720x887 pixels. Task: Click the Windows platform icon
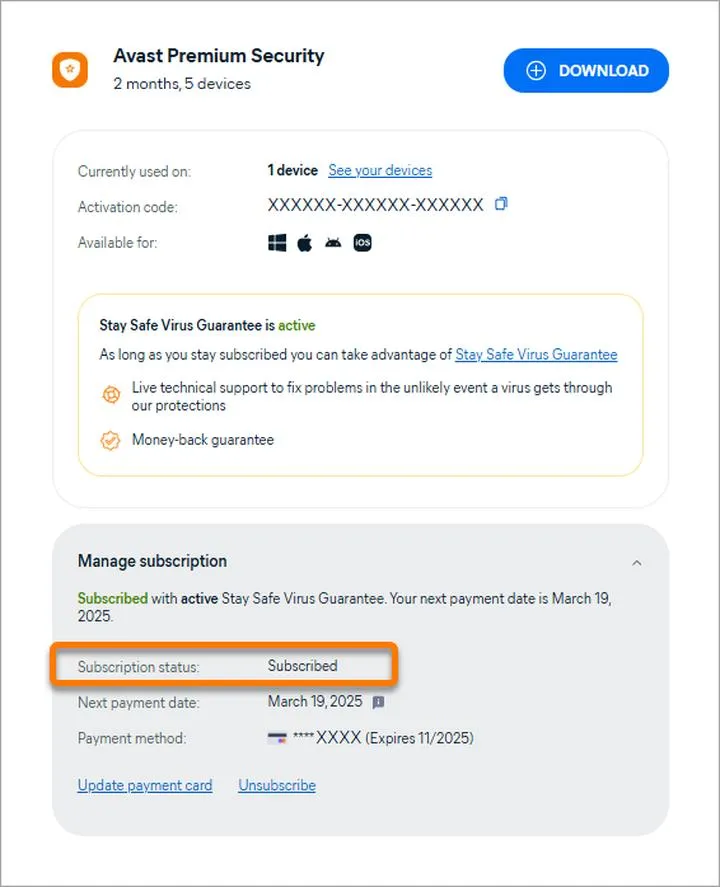pyautogui.click(x=277, y=243)
